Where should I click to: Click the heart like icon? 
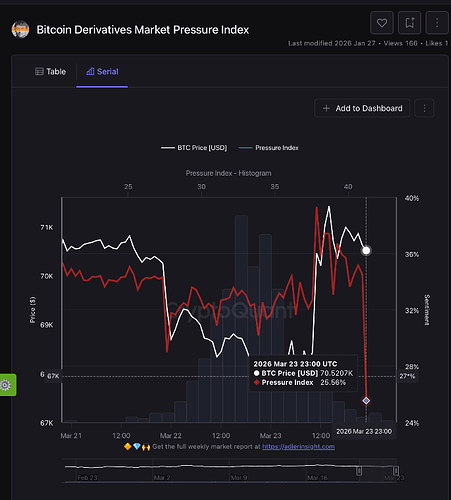pyautogui.click(x=382, y=23)
